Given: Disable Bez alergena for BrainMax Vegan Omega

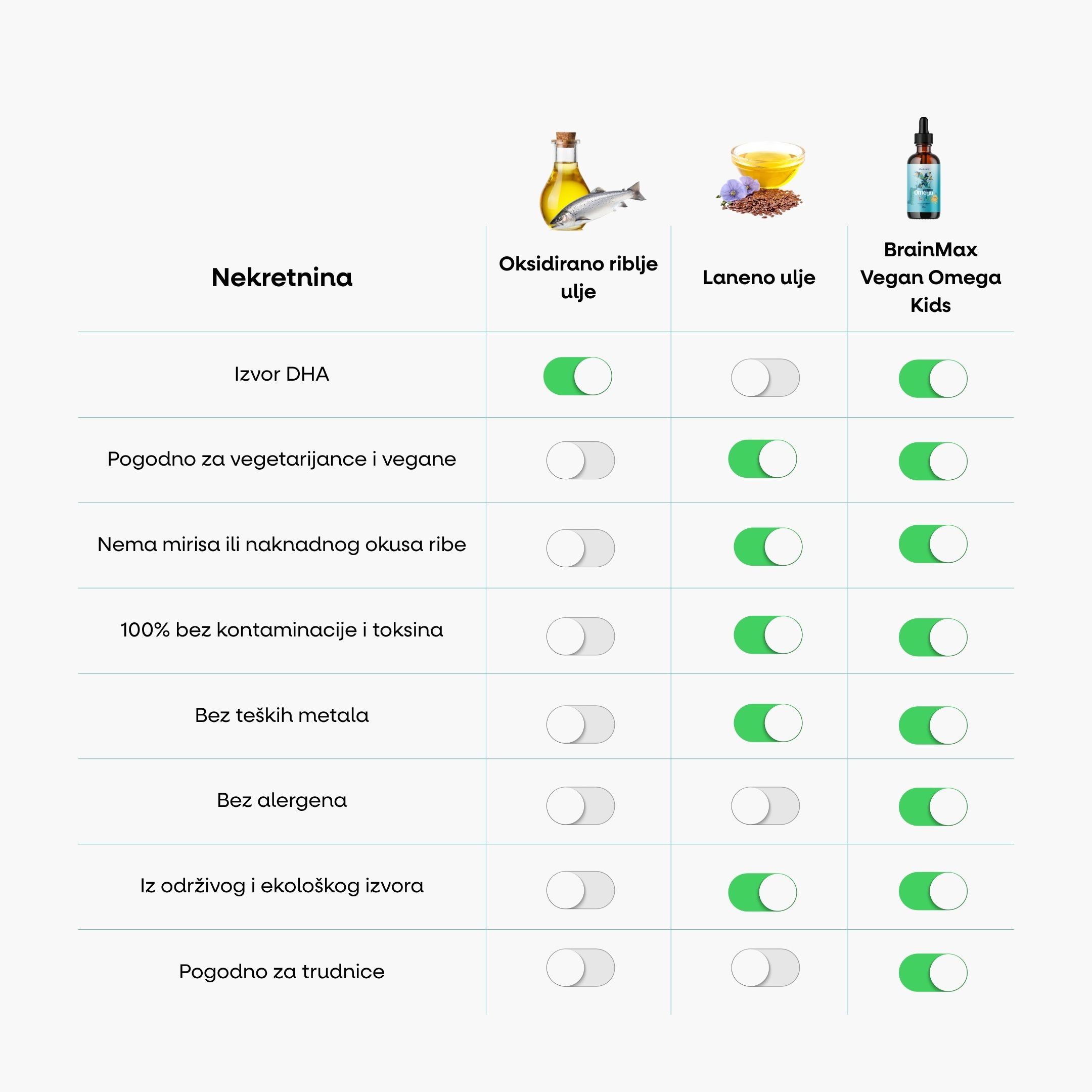Looking at the screenshot, I should 933,806.
